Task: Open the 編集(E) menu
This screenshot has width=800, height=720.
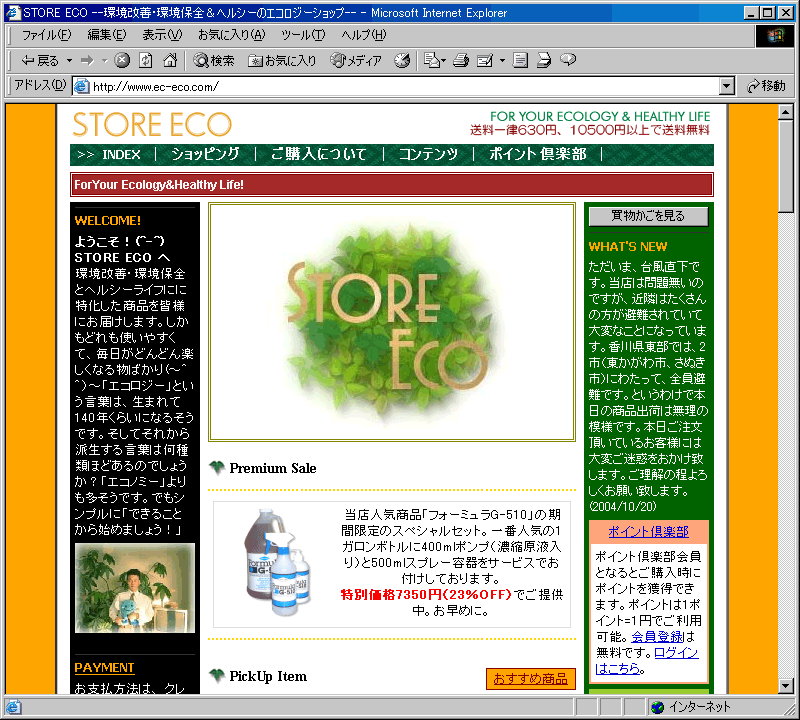Action: [106, 35]
